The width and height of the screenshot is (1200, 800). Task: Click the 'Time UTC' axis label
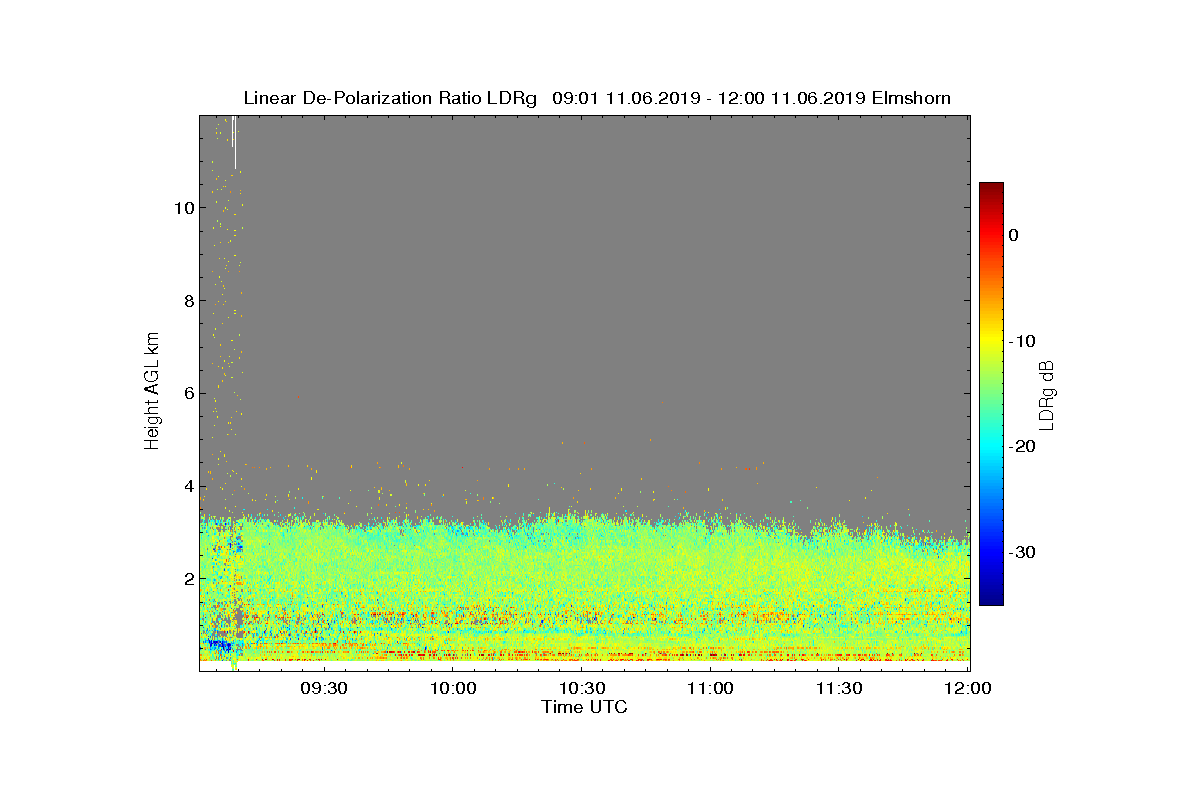(585, 707)
